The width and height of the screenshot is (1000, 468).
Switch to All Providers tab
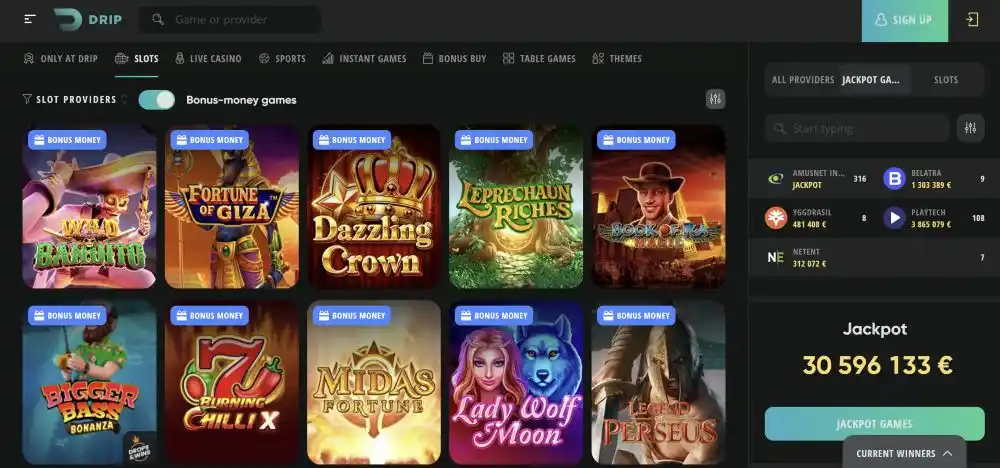(803, 80)
